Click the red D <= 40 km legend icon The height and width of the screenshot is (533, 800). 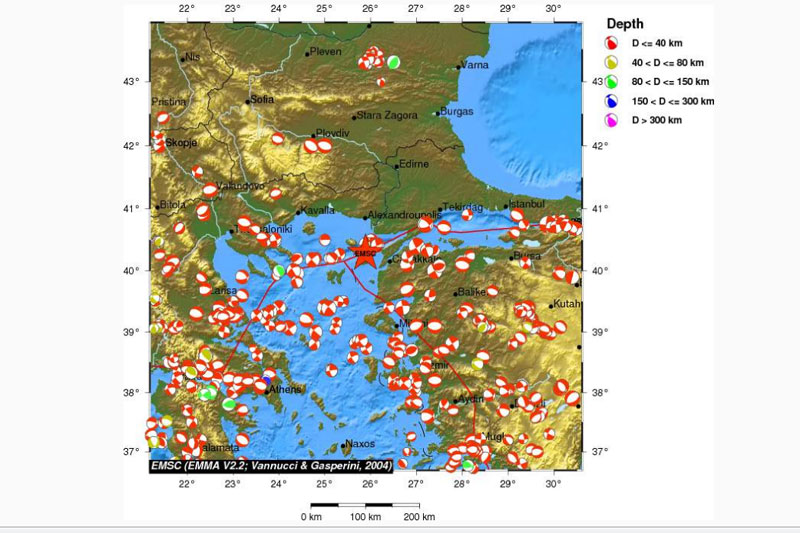(x=612, y=46)
